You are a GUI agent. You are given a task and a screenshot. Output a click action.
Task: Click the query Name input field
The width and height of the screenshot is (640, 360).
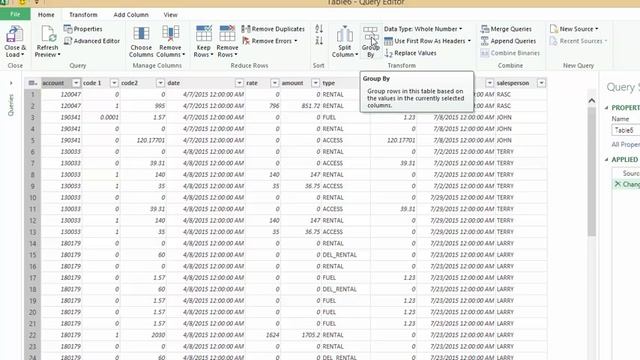pos(626,131)
